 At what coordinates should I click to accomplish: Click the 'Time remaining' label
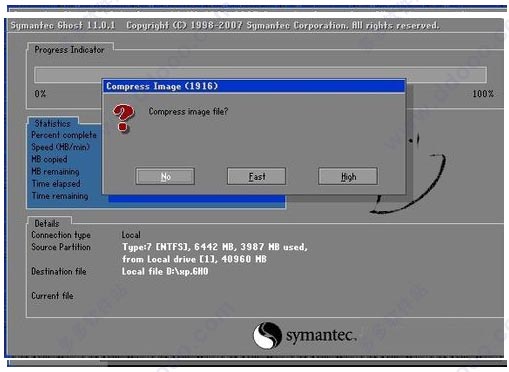[60, 196]
